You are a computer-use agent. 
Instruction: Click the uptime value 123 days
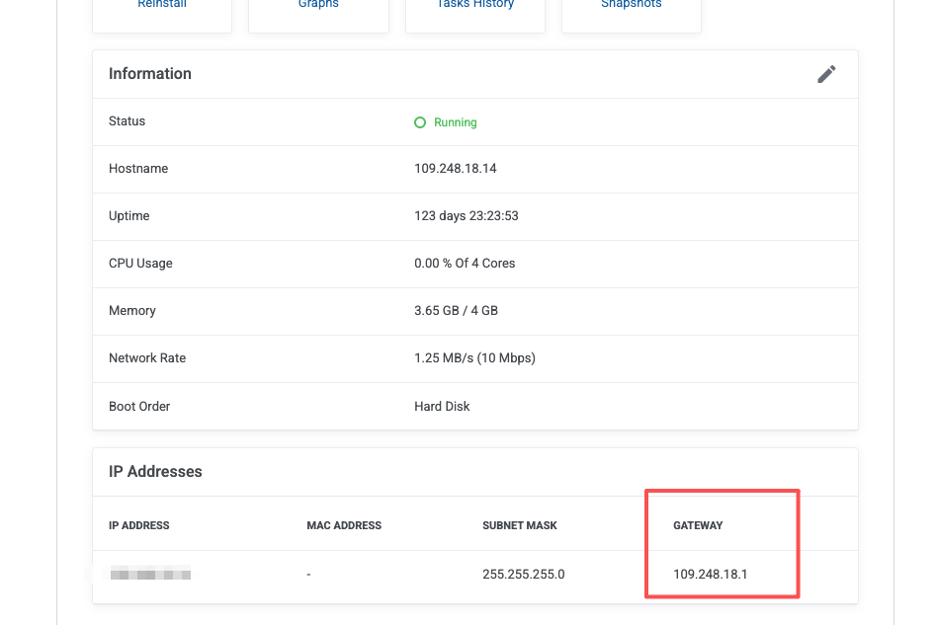point(466,216)
